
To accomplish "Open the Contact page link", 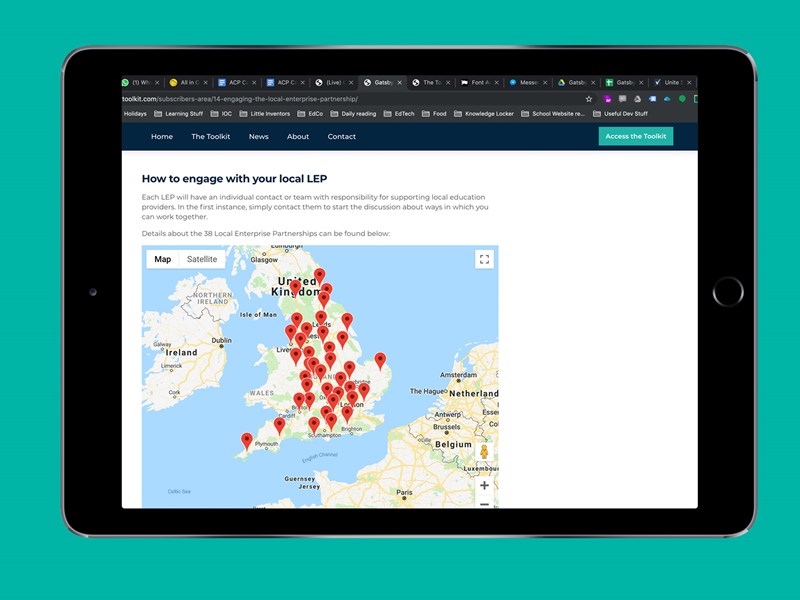I will pyautogui.click(x=342, y=137).
